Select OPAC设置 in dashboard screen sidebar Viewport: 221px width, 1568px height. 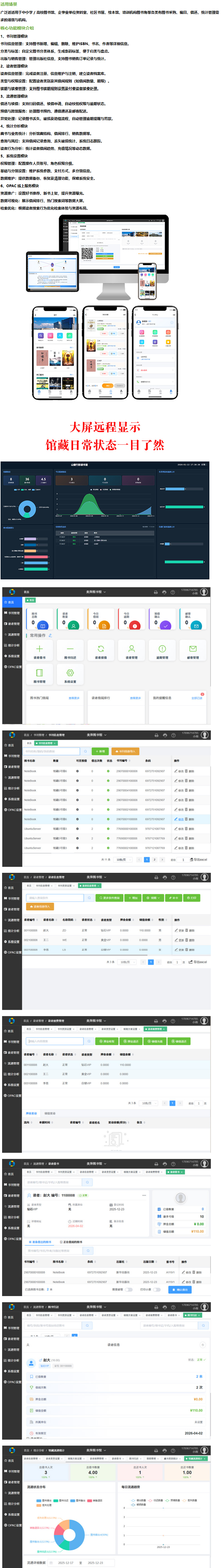12,667
